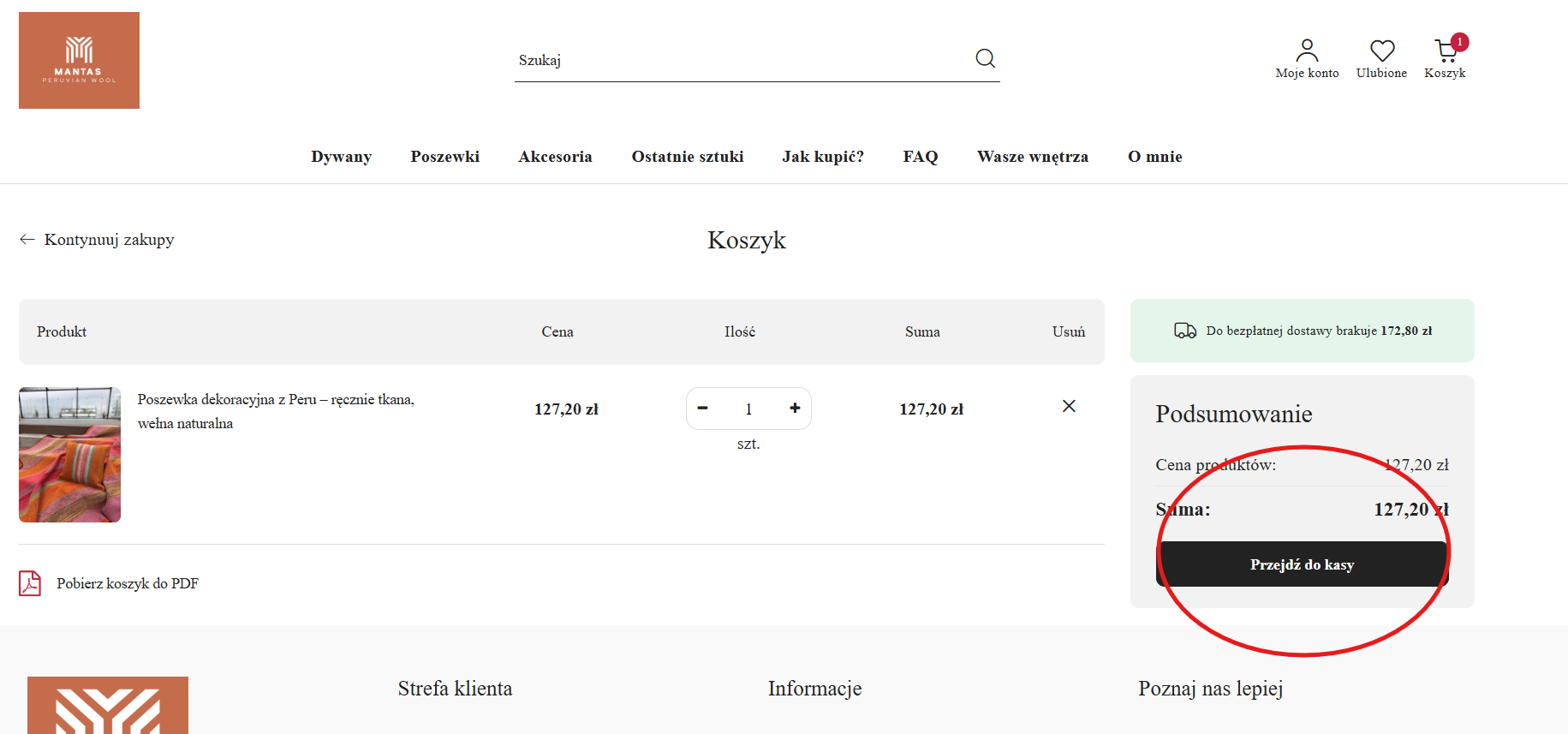The image size is (1568, 734).
Task: Click the quantity number field
Action: [748, 409]
